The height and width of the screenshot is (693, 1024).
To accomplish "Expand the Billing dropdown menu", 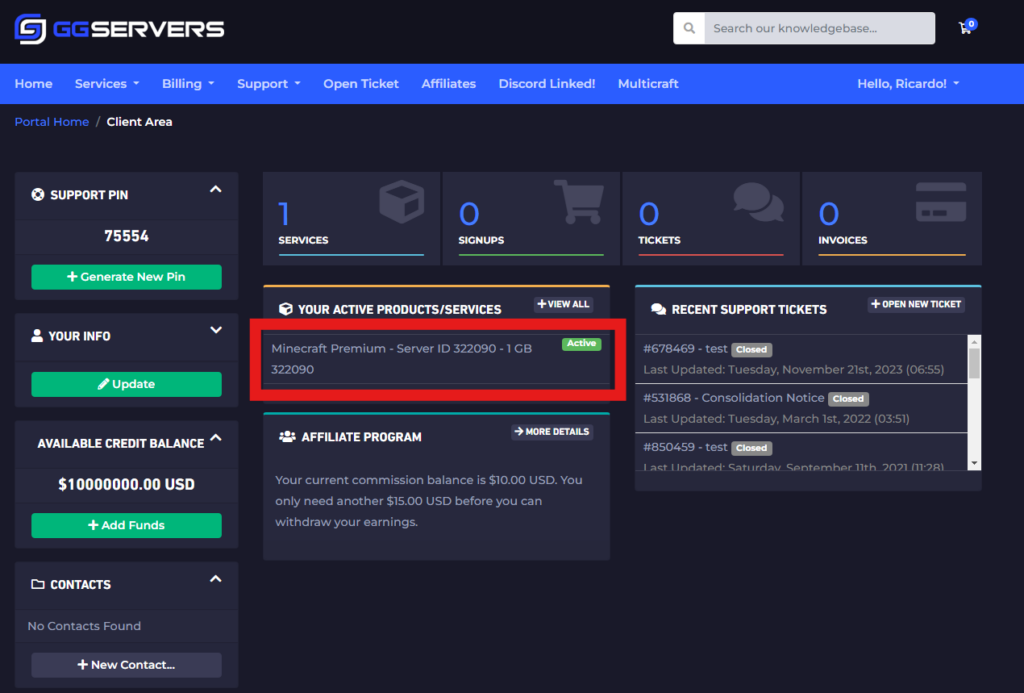I will click(x=188, y=84).
